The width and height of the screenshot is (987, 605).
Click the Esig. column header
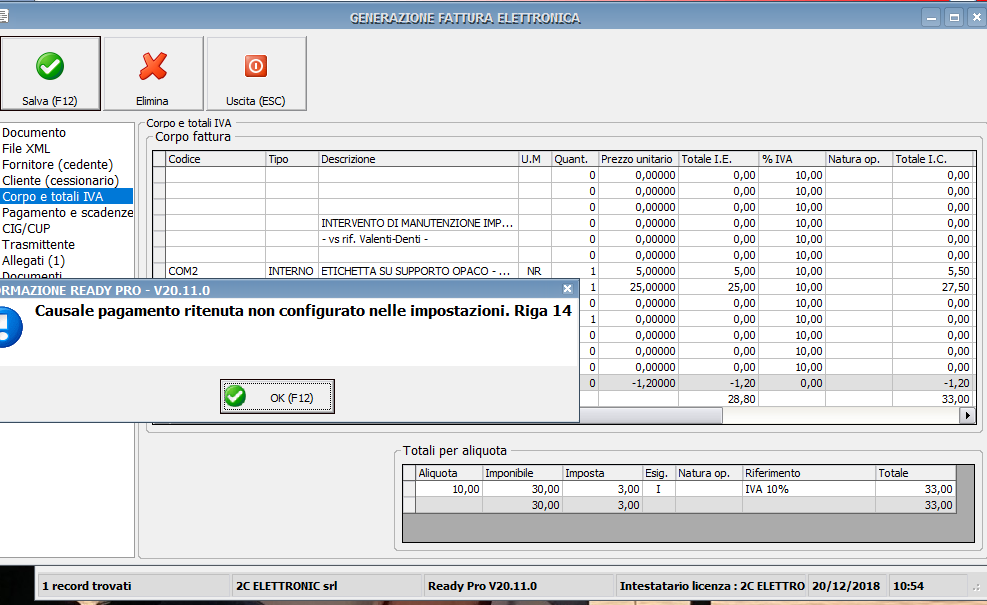658,473
